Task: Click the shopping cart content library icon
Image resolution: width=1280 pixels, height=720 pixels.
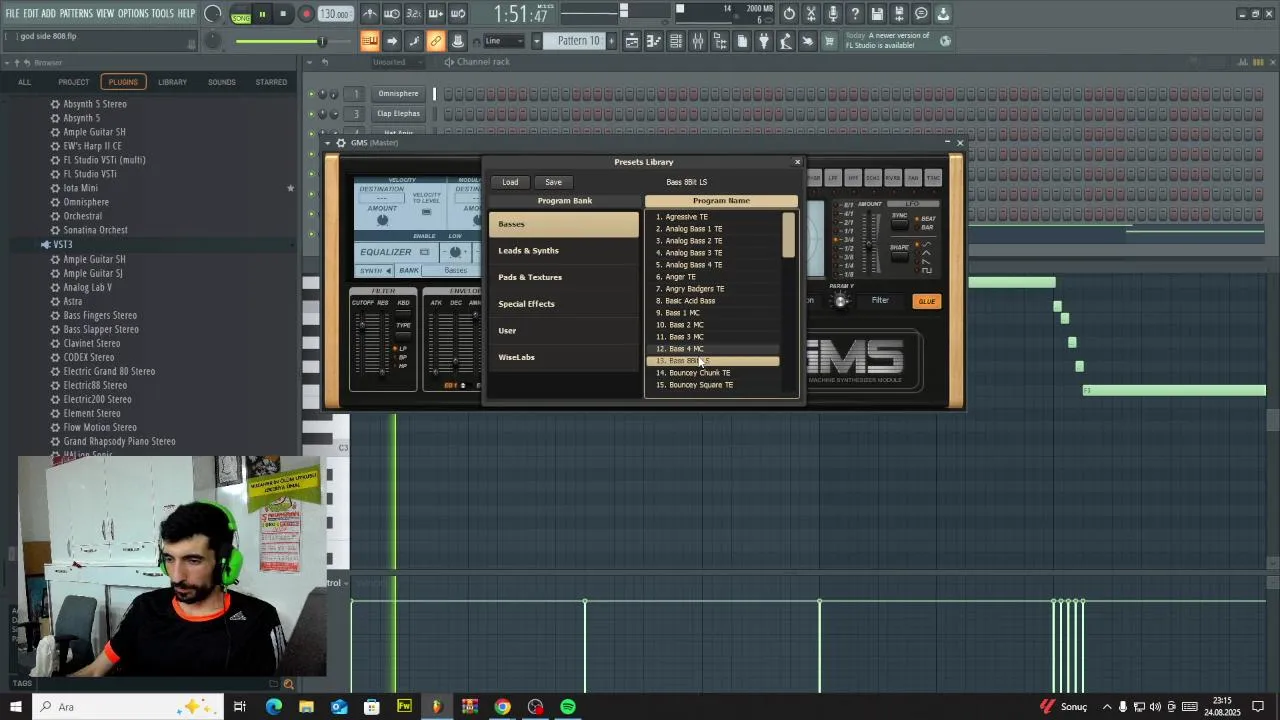Action: tap(827, 41)
